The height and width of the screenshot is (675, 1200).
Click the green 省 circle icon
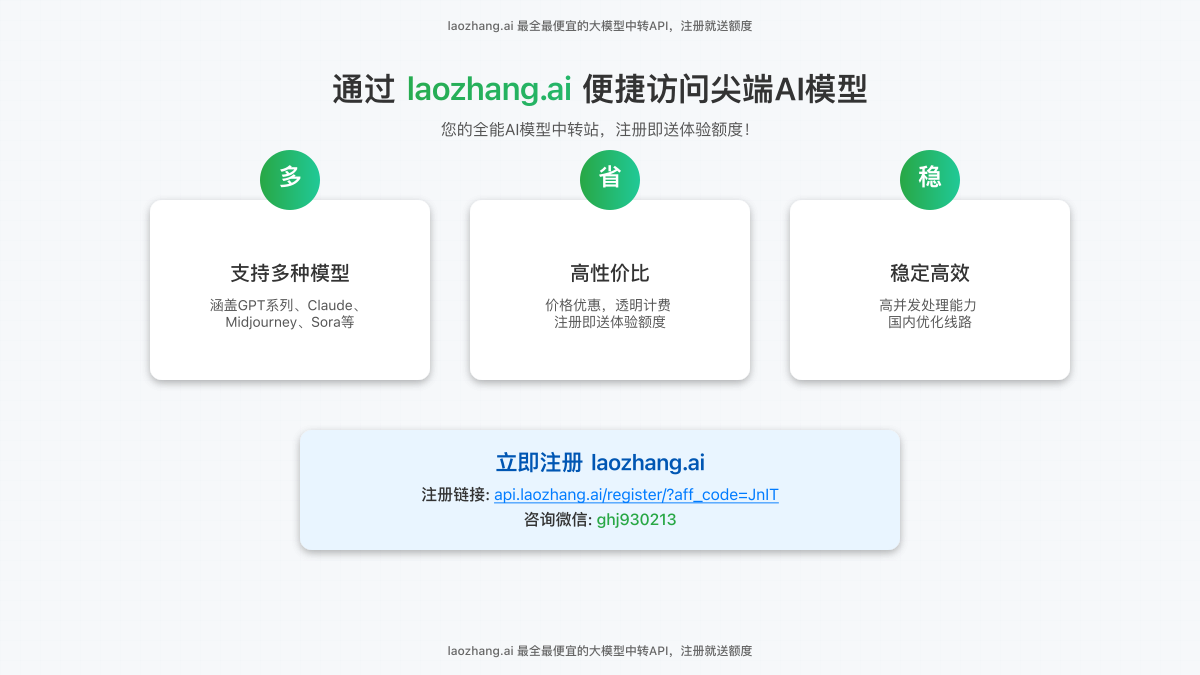point(610,180)
